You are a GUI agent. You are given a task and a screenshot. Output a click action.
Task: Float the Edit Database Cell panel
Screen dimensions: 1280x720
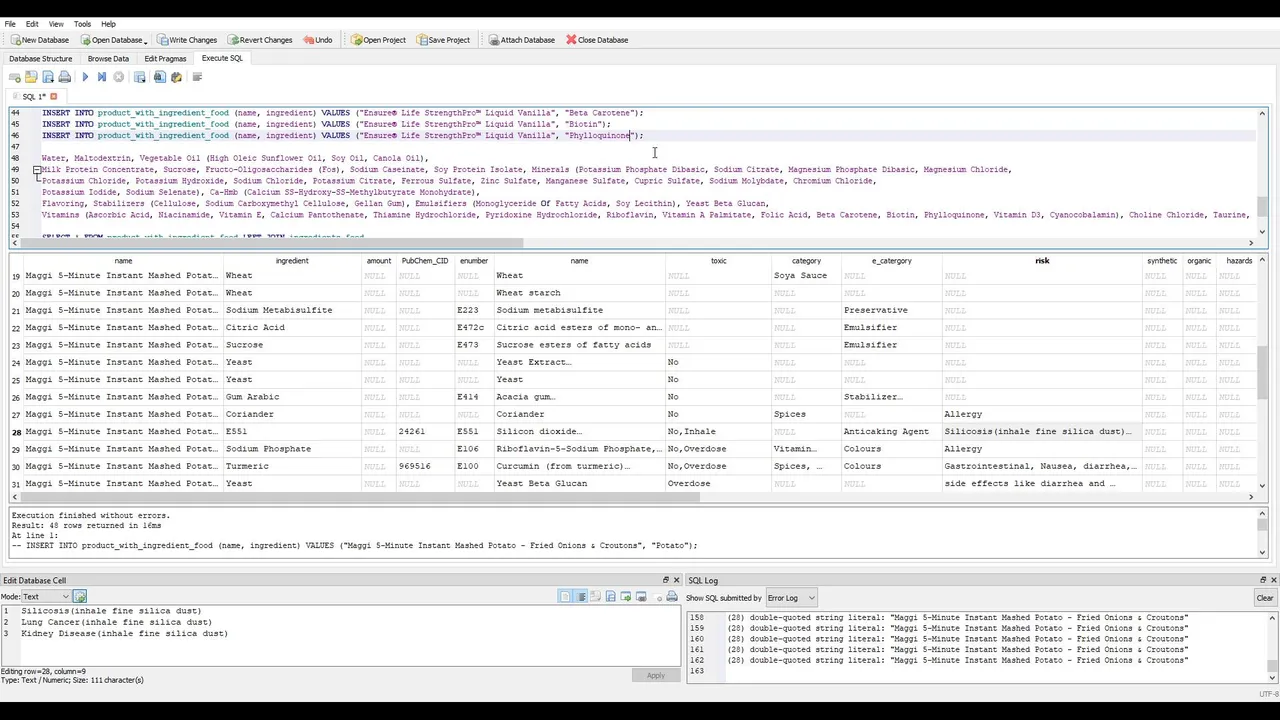[x=666, y=580]
